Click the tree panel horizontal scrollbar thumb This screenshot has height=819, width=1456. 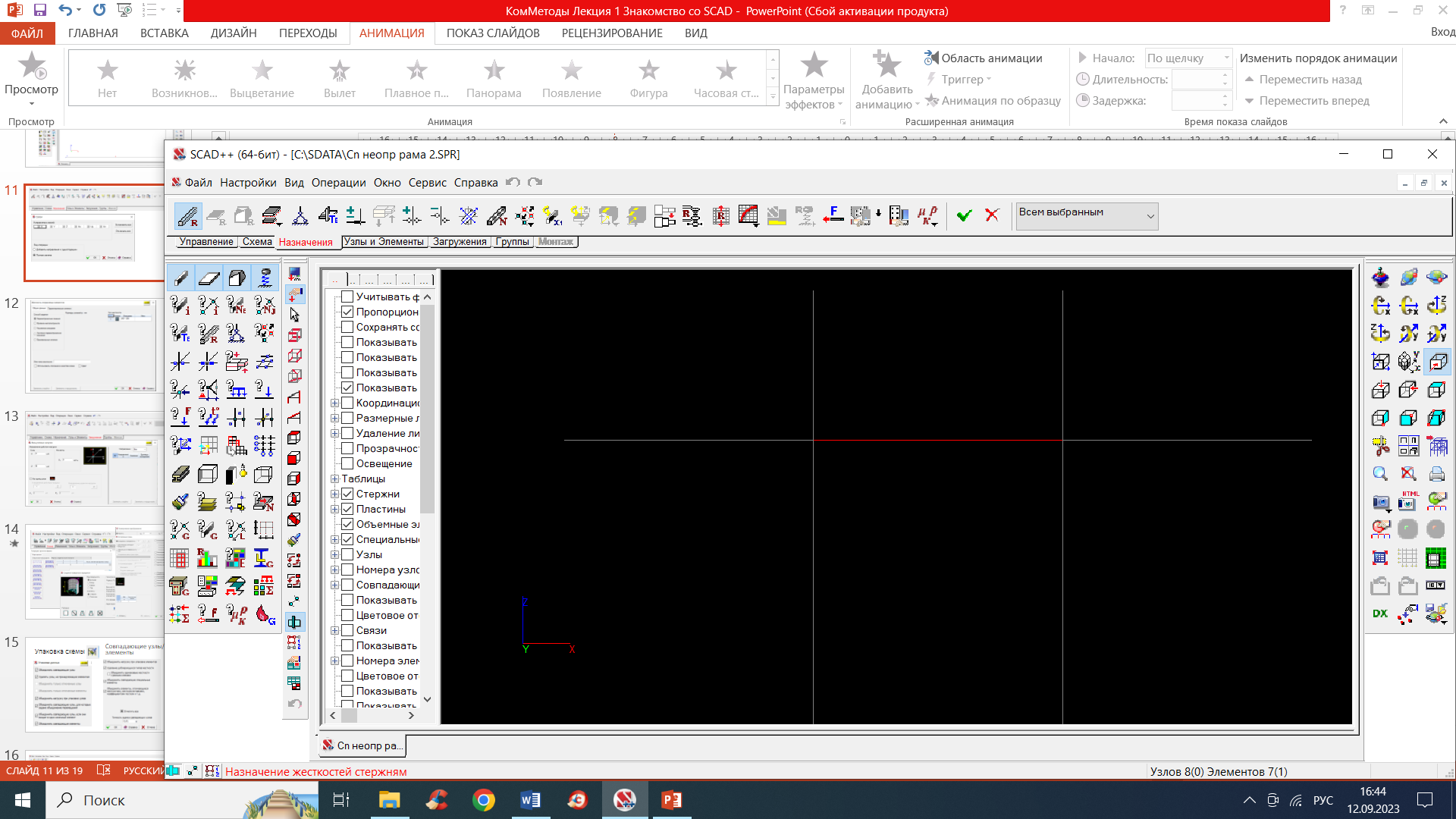pyautogui.click(x=349, y=715)
